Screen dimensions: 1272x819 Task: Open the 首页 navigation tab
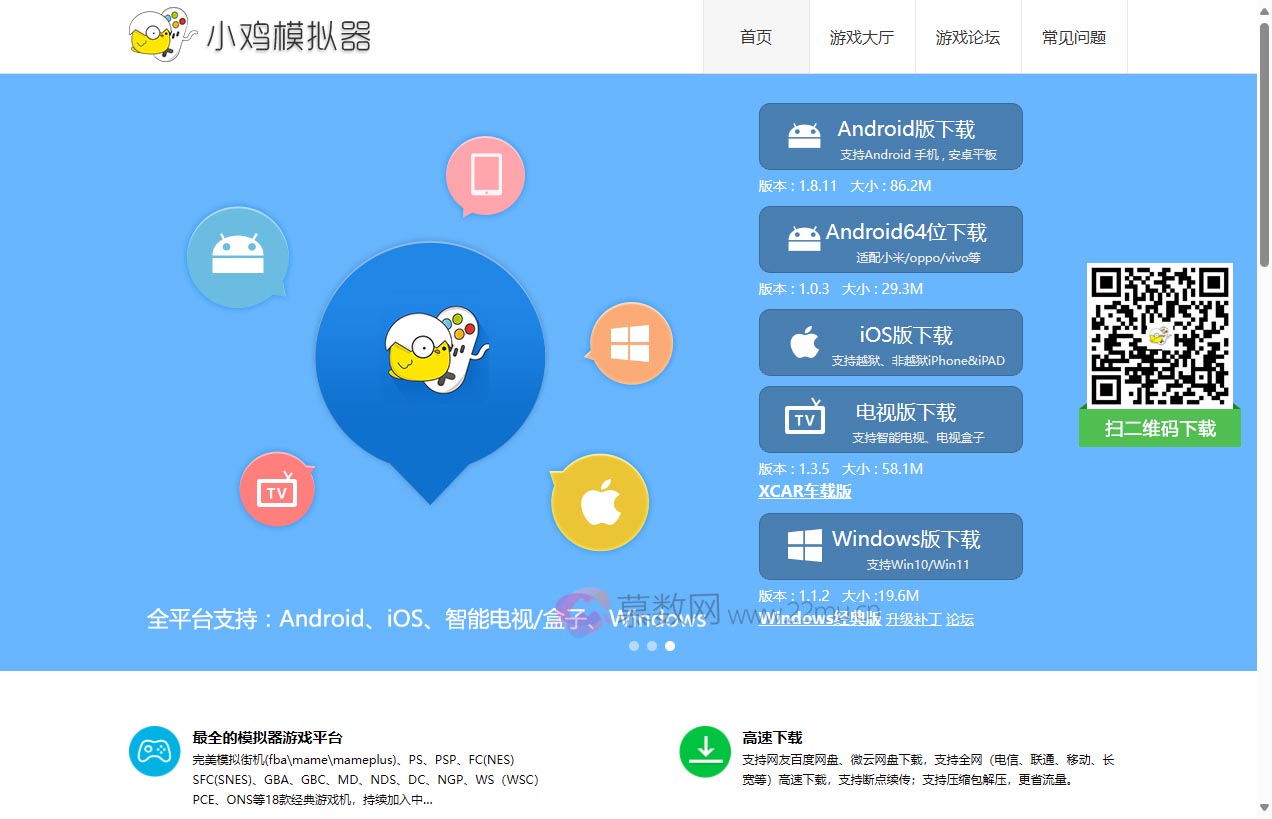click(x=756, y=37)
